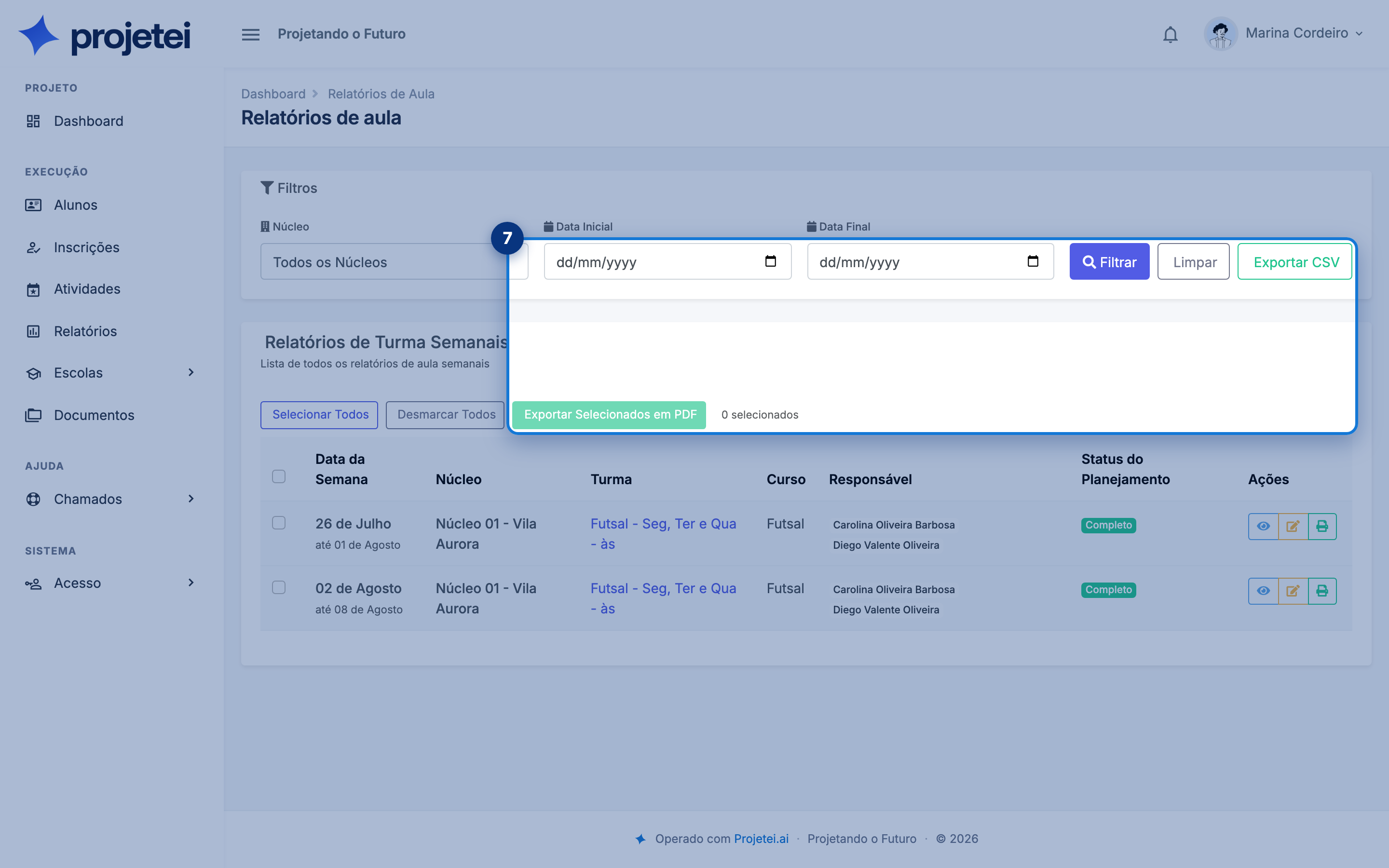Print the 02 de Agosto report

pyautogui.click(x=1322, y=591)
